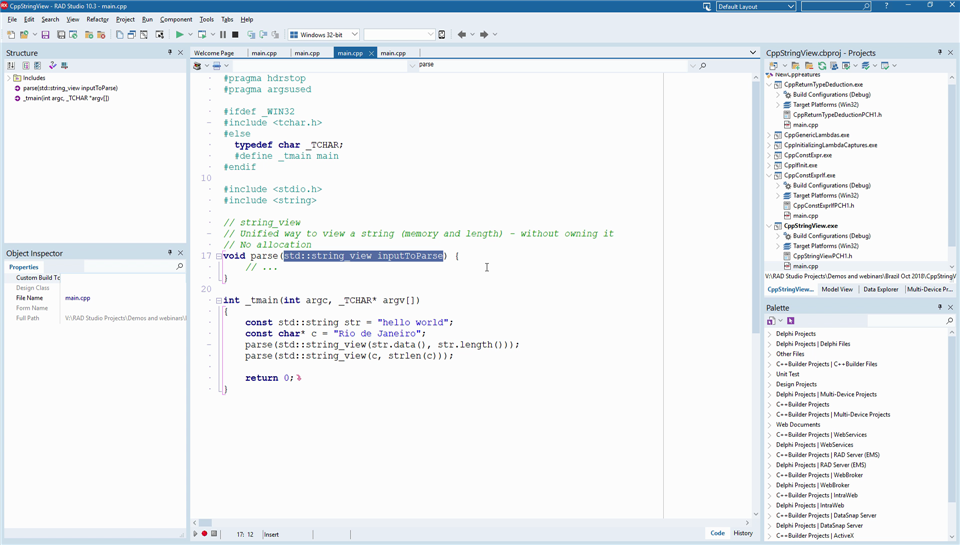Expand the Includes node in Structure

point(9,78)
